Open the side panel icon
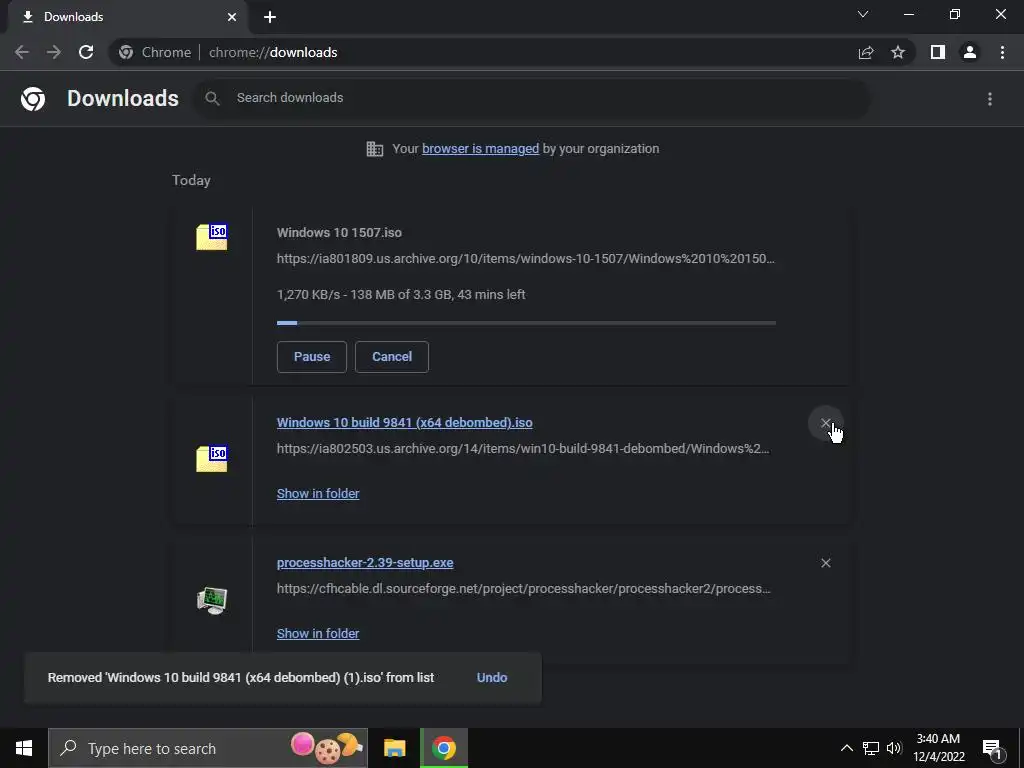The image size is (1024, 768). coord(938,52)
